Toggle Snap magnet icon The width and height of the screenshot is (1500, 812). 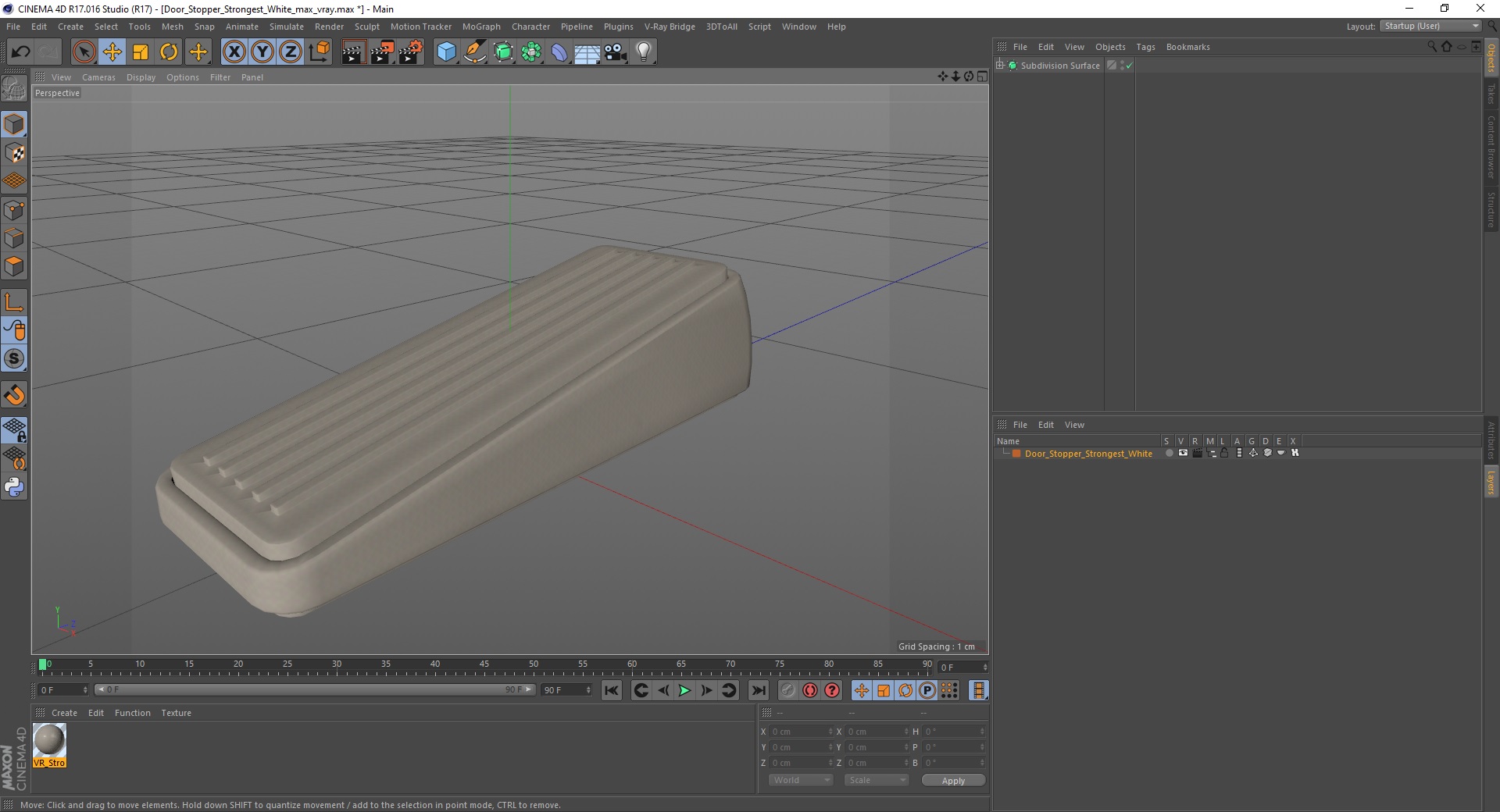click(14, 395)
